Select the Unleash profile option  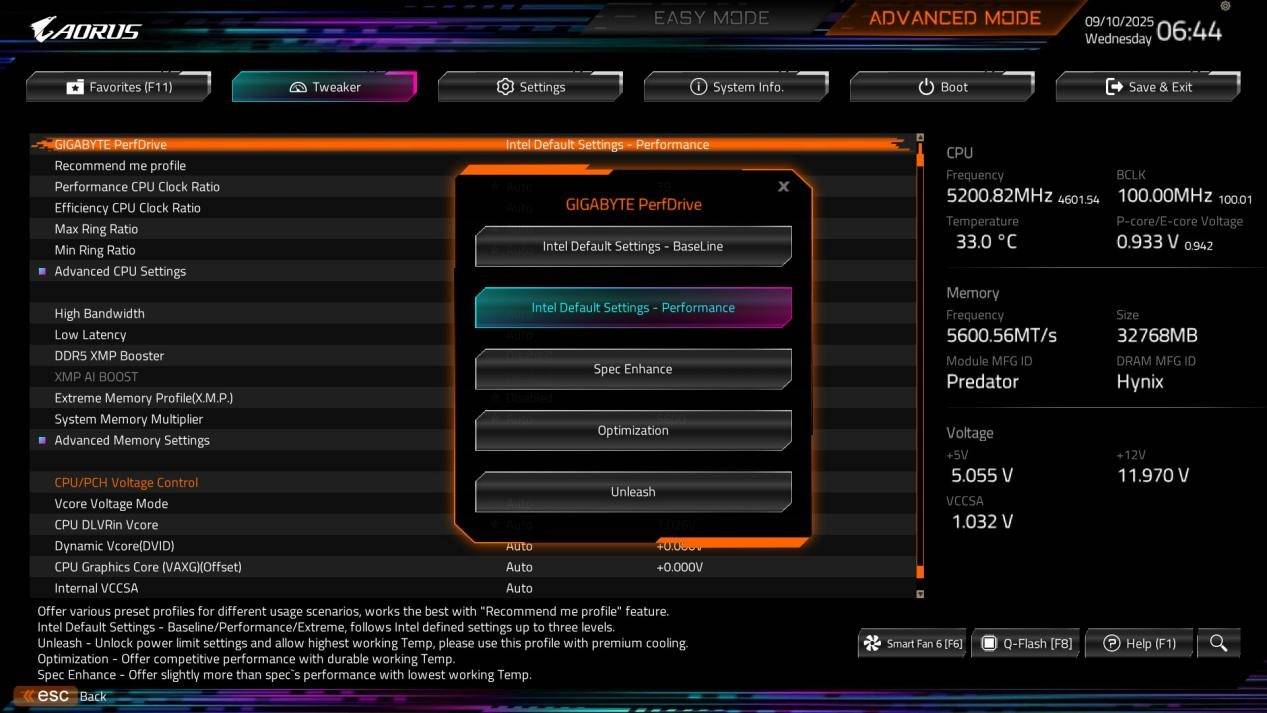[x=633, y=492]
